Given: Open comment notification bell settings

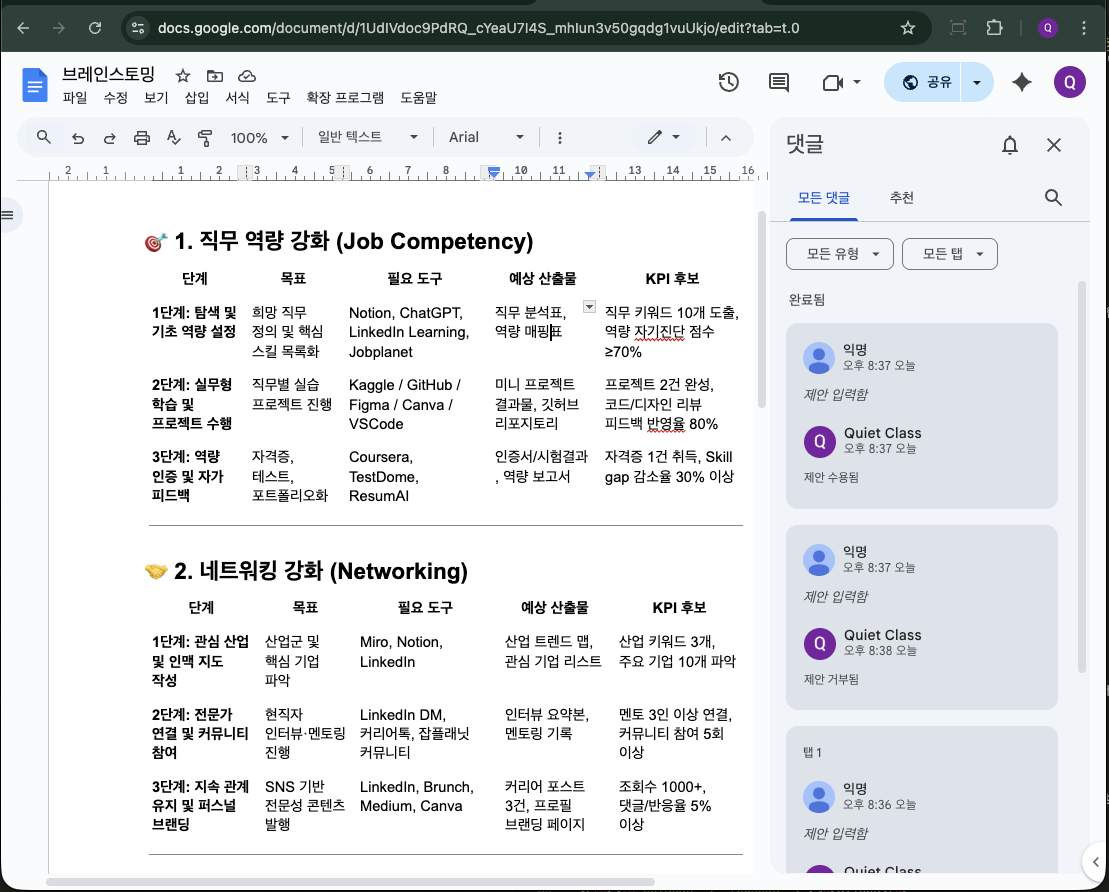Looking at the screenshot, I should point(1009,145).
